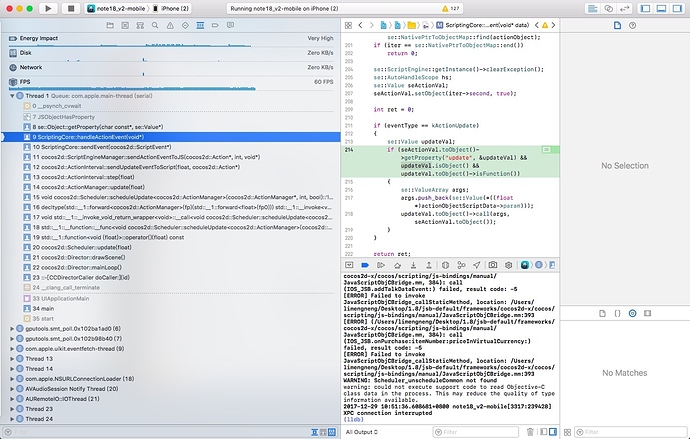
Task: Switch to the version editor
Action: click(x=624, y=8)
